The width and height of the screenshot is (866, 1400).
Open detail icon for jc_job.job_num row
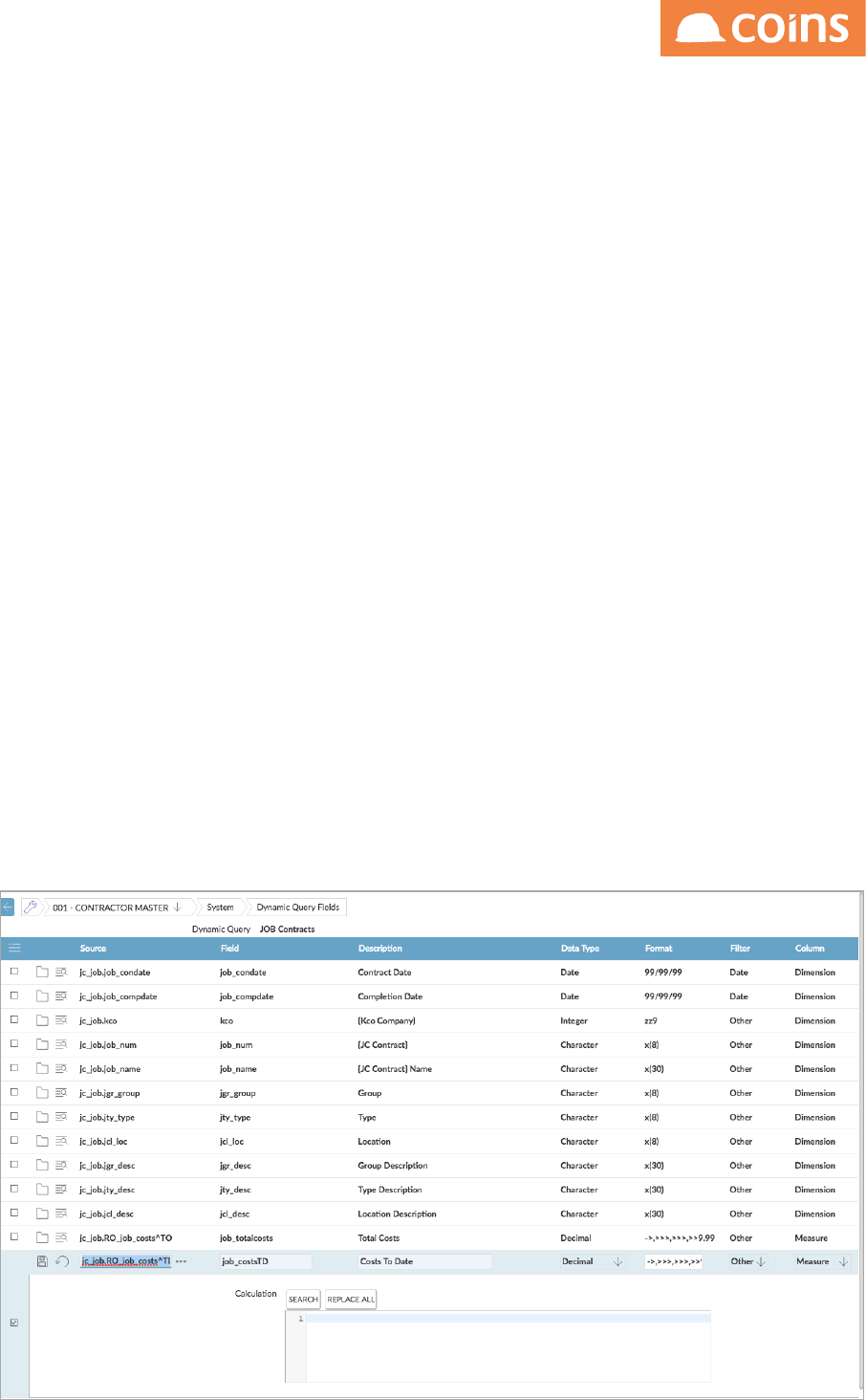[61, 1045]
